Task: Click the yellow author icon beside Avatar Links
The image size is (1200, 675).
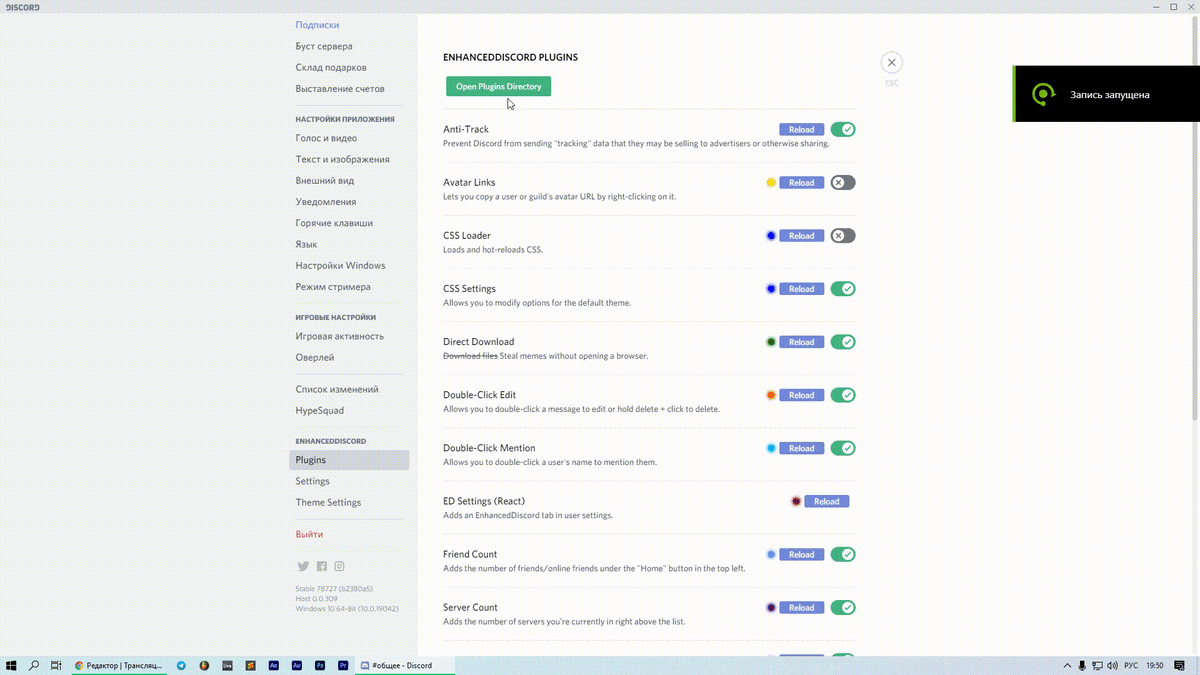Action: [771, 183]
